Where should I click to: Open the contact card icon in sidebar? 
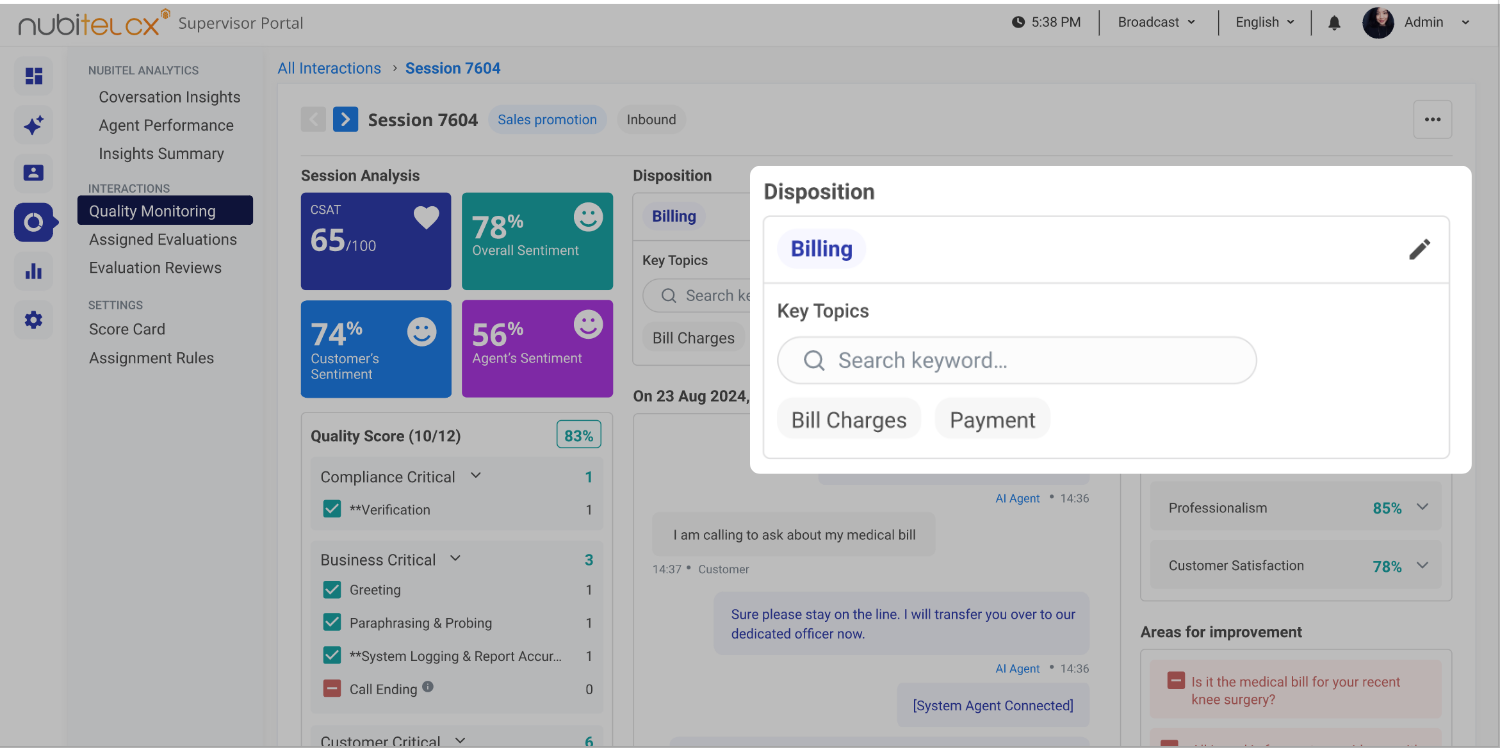tap(34, 173)
